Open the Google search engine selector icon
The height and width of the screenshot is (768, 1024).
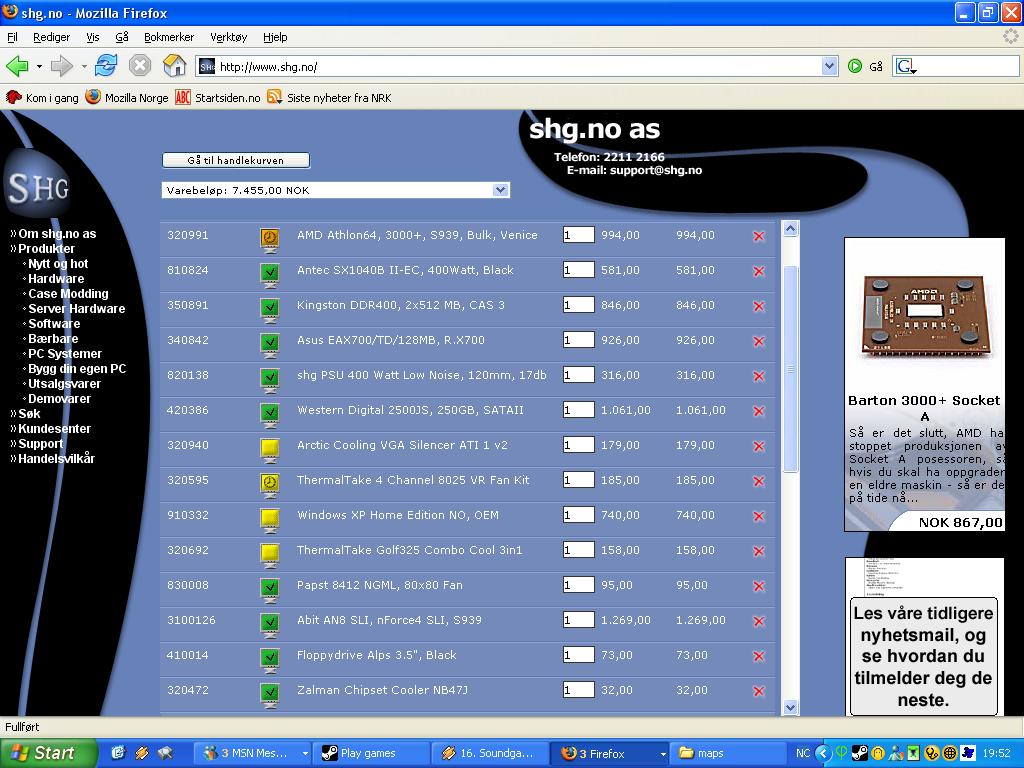[x=906, y=66]
